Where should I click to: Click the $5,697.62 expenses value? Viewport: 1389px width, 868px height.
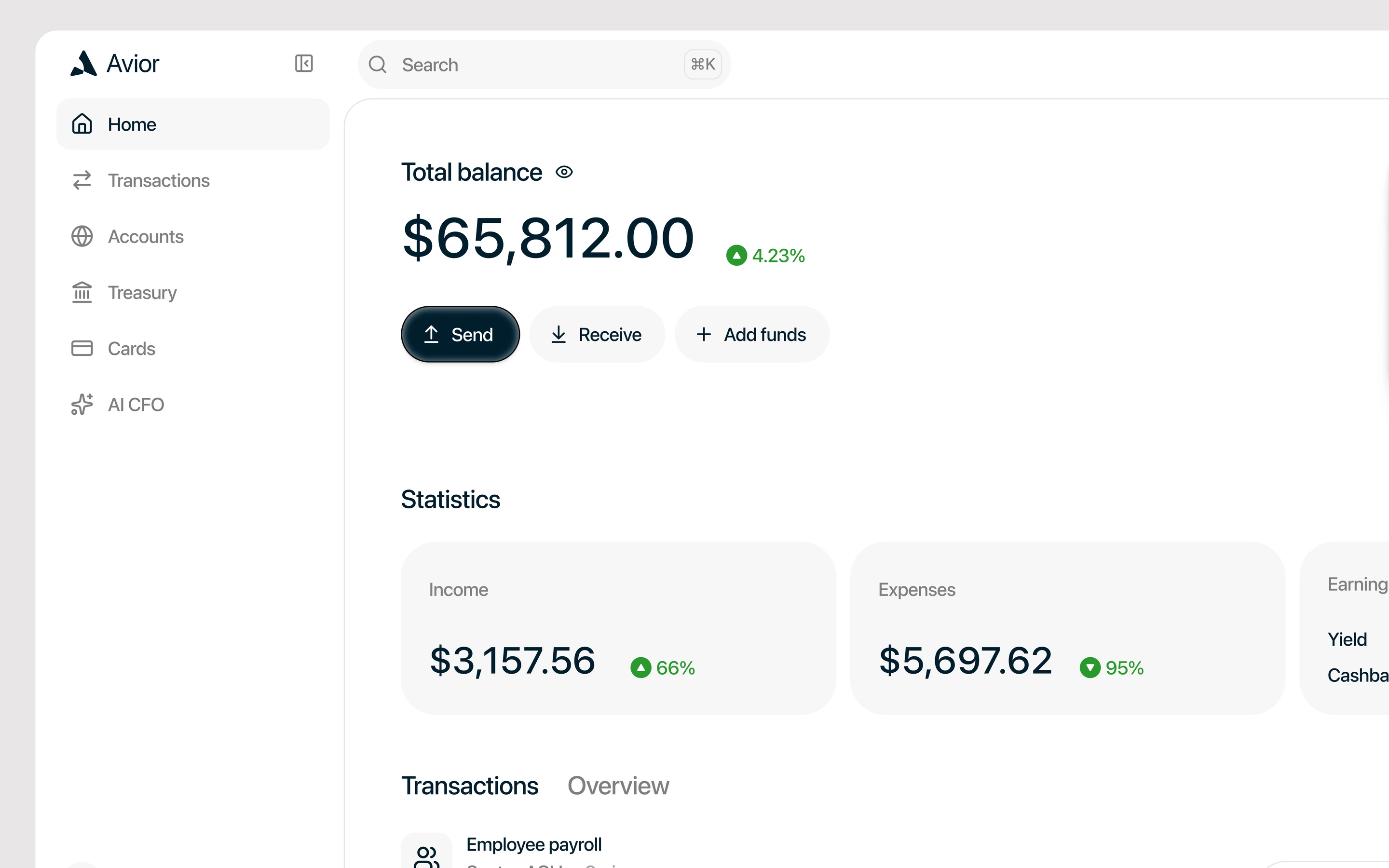click(966, 660)
